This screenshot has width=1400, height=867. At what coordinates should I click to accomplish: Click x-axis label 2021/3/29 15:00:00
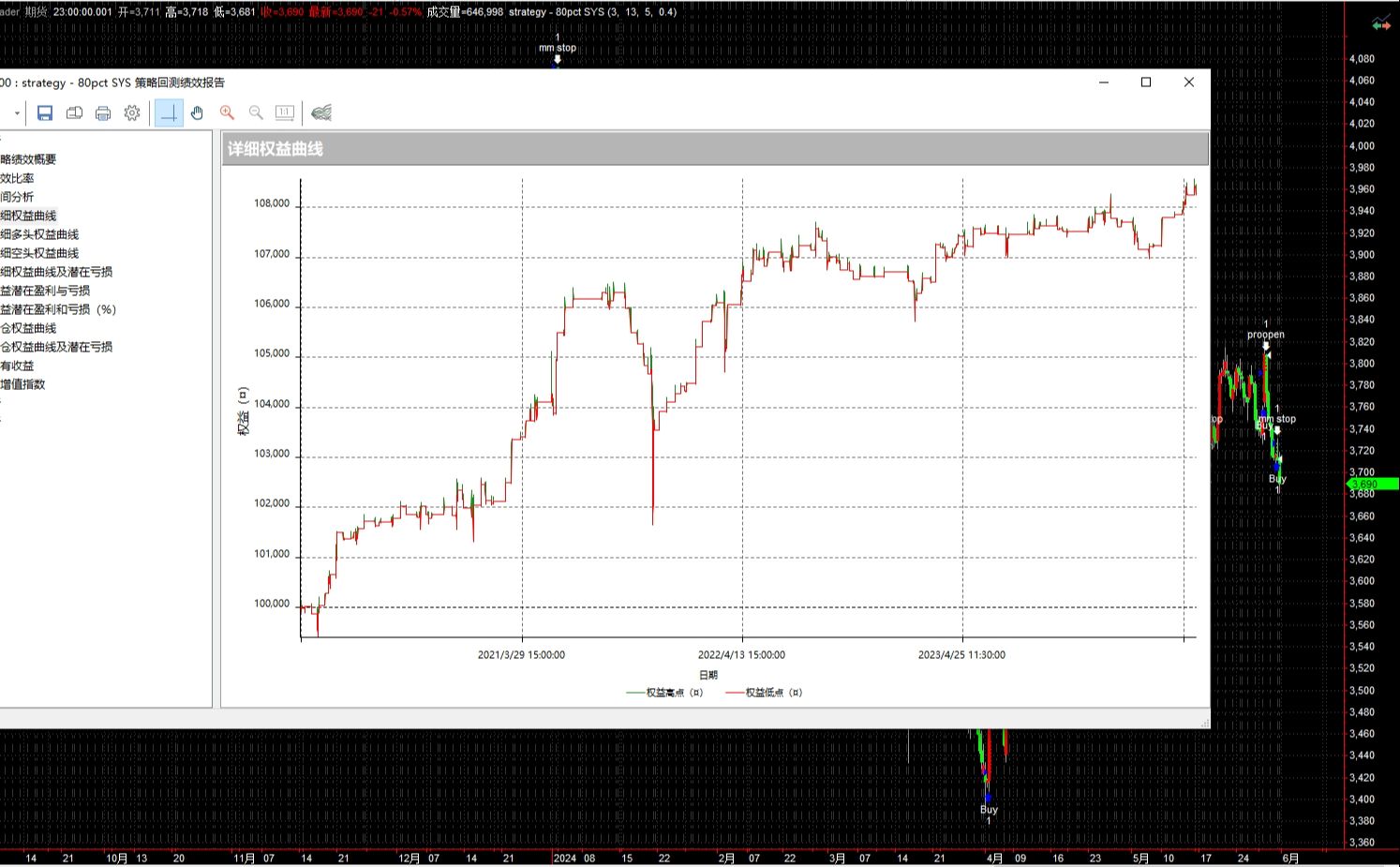point(521,655)
